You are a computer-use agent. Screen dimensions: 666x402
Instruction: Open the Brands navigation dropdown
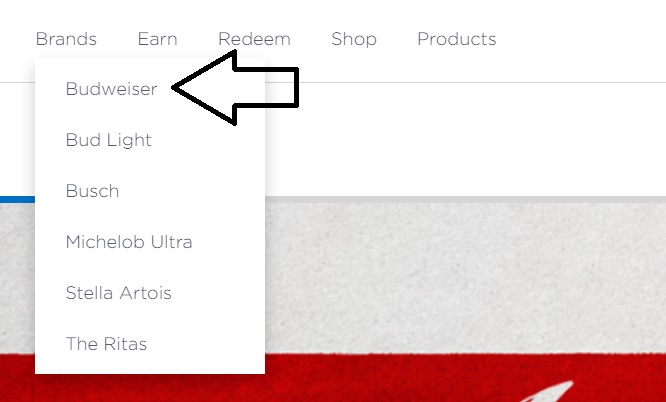point(66,39)
